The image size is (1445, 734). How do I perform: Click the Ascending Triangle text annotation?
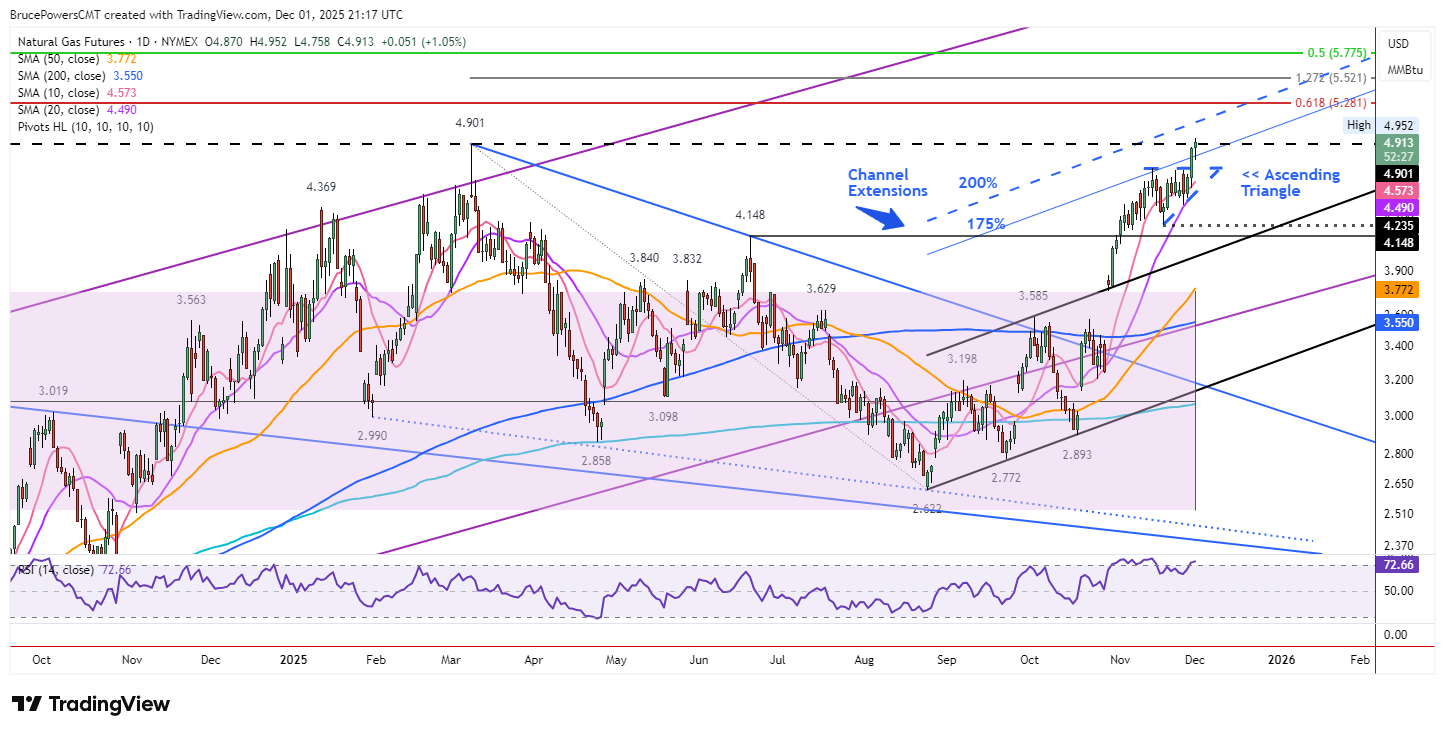[x=1290, y=182]
